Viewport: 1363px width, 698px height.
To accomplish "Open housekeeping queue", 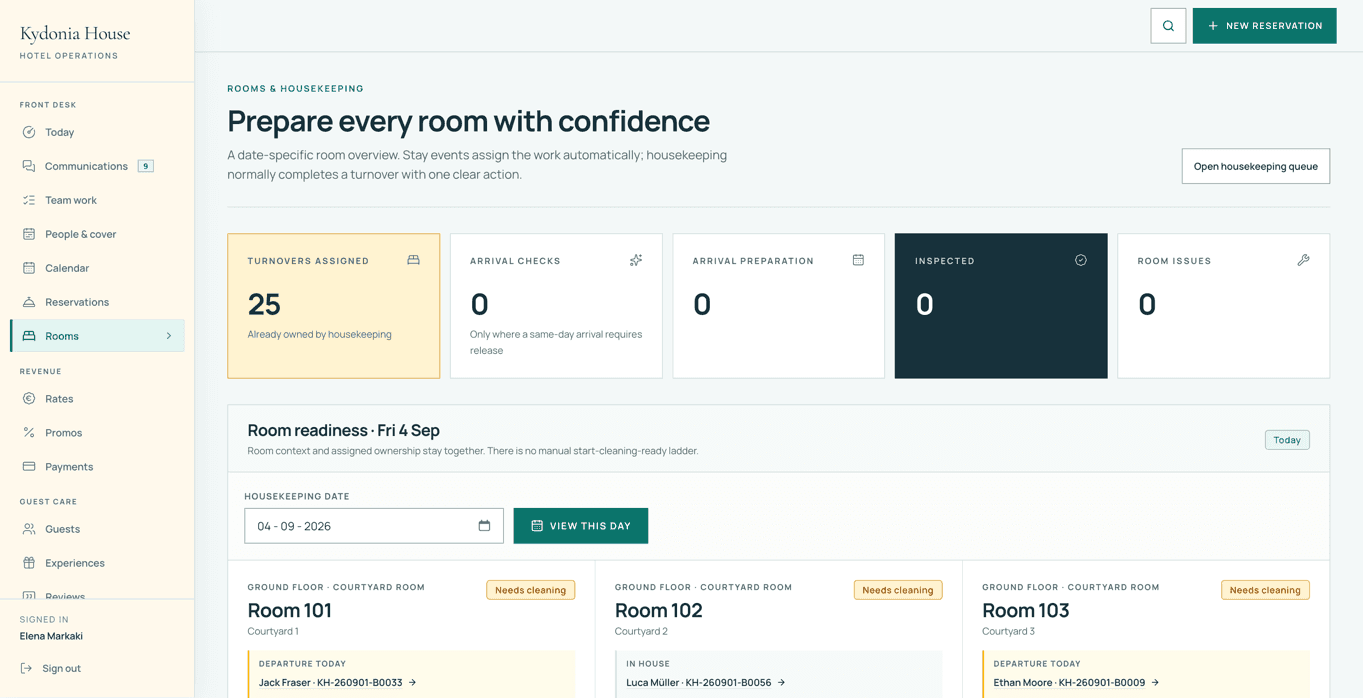I will pos(1255,166).
